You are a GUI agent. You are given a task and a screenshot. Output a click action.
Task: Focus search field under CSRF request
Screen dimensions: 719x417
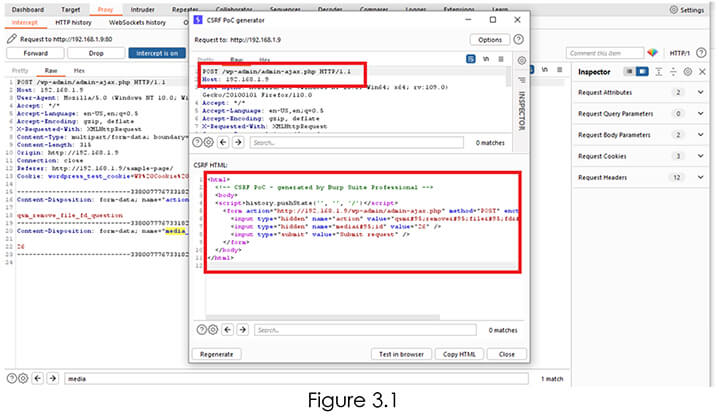[x=356, y=143]
